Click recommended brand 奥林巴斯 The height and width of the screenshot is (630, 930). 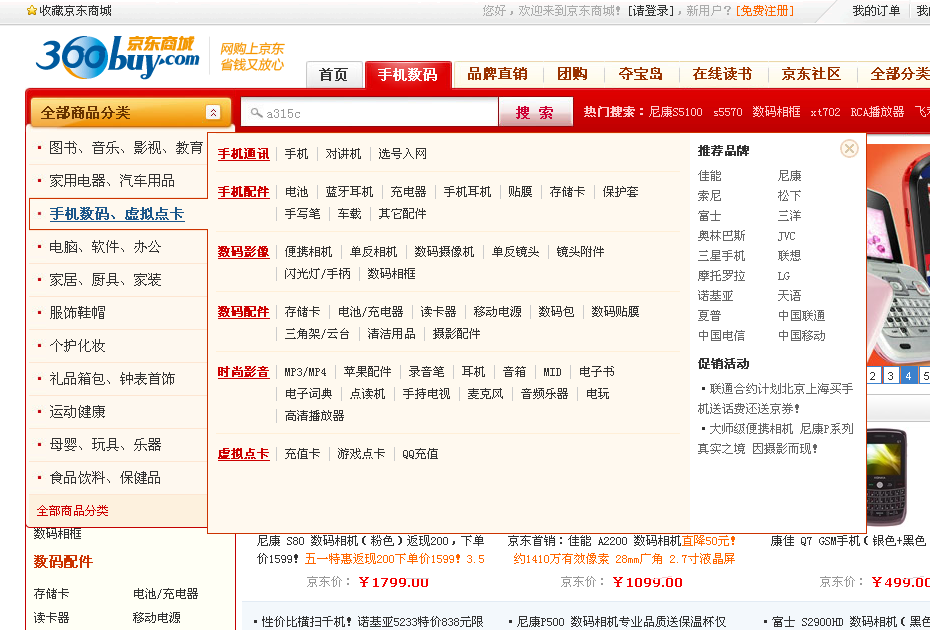pos(721,236)
